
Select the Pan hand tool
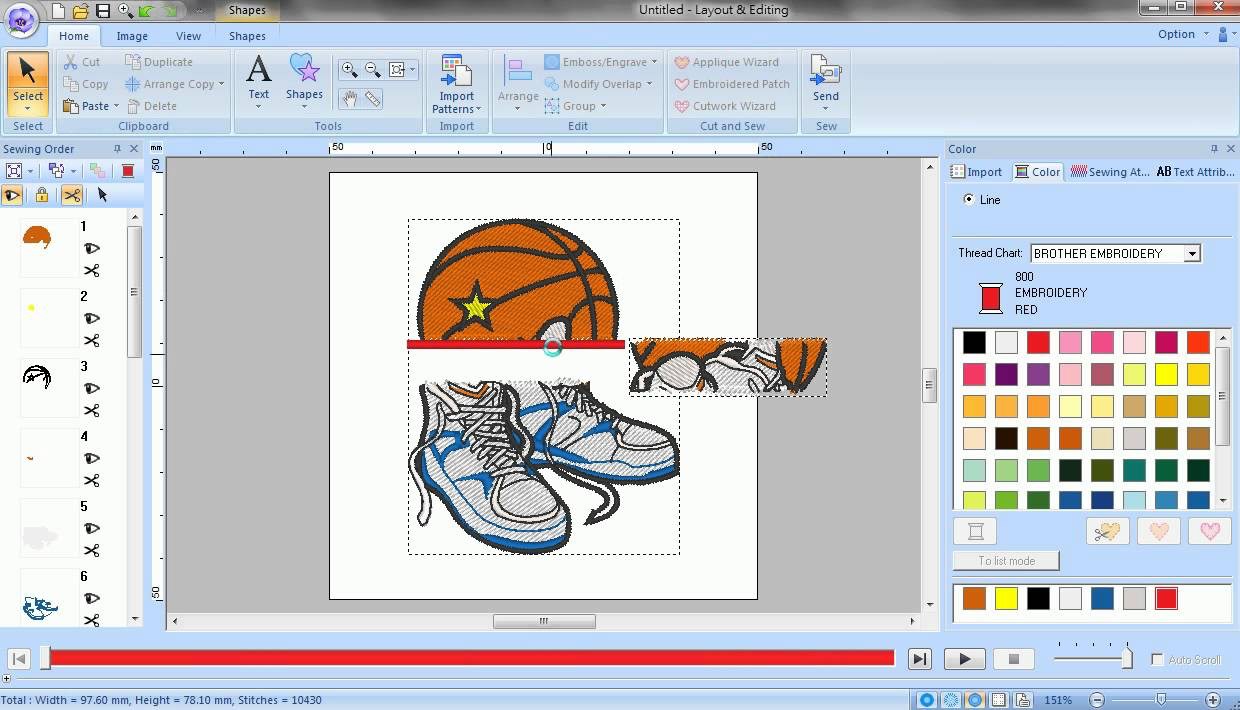pos(349,99)
